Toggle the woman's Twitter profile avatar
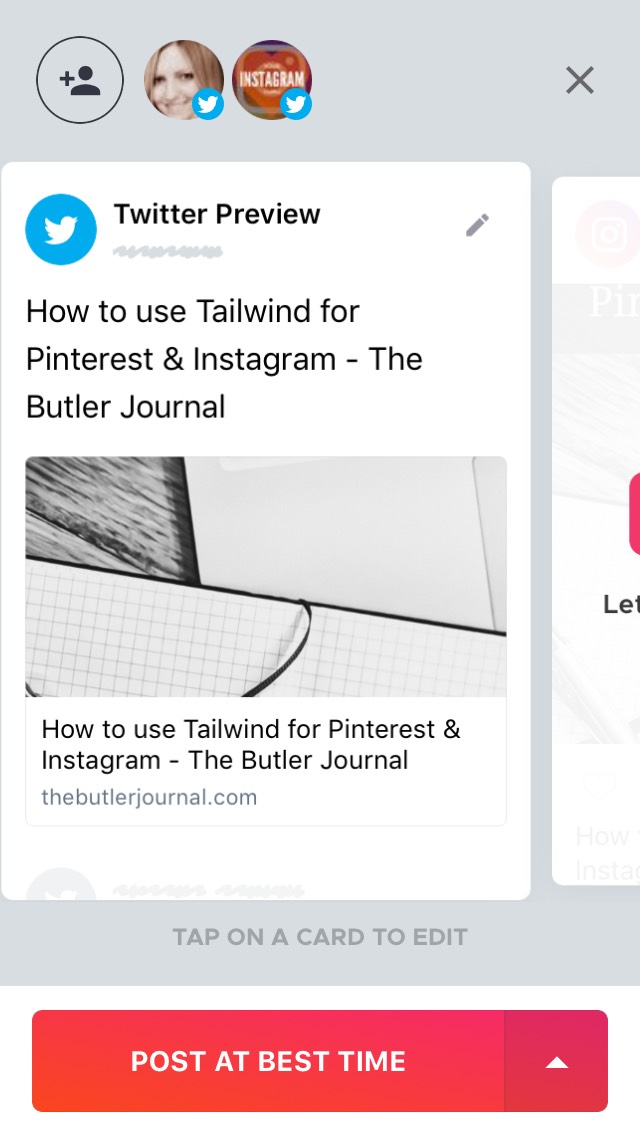 (x=184, y=80)
